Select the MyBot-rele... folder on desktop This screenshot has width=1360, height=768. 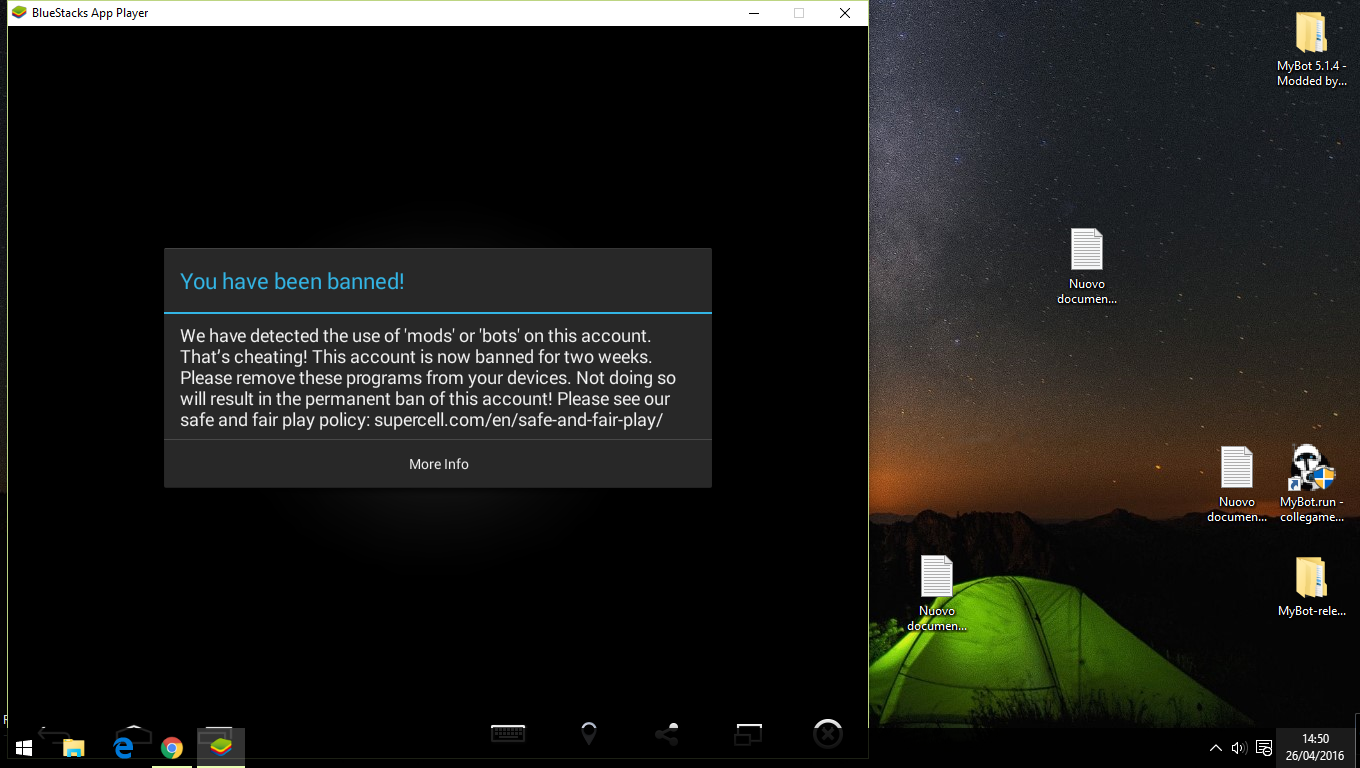click(x=1311, y=587)
